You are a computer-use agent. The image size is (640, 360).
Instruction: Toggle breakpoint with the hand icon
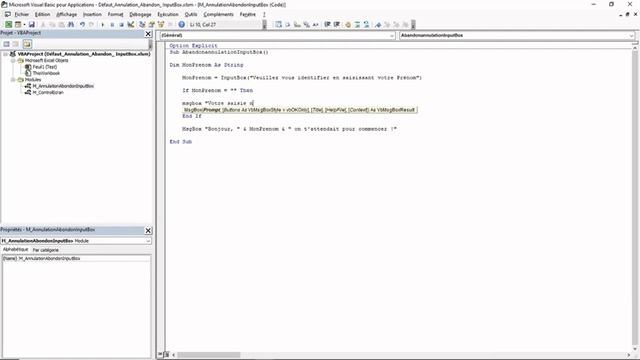(x=348, y=24)
